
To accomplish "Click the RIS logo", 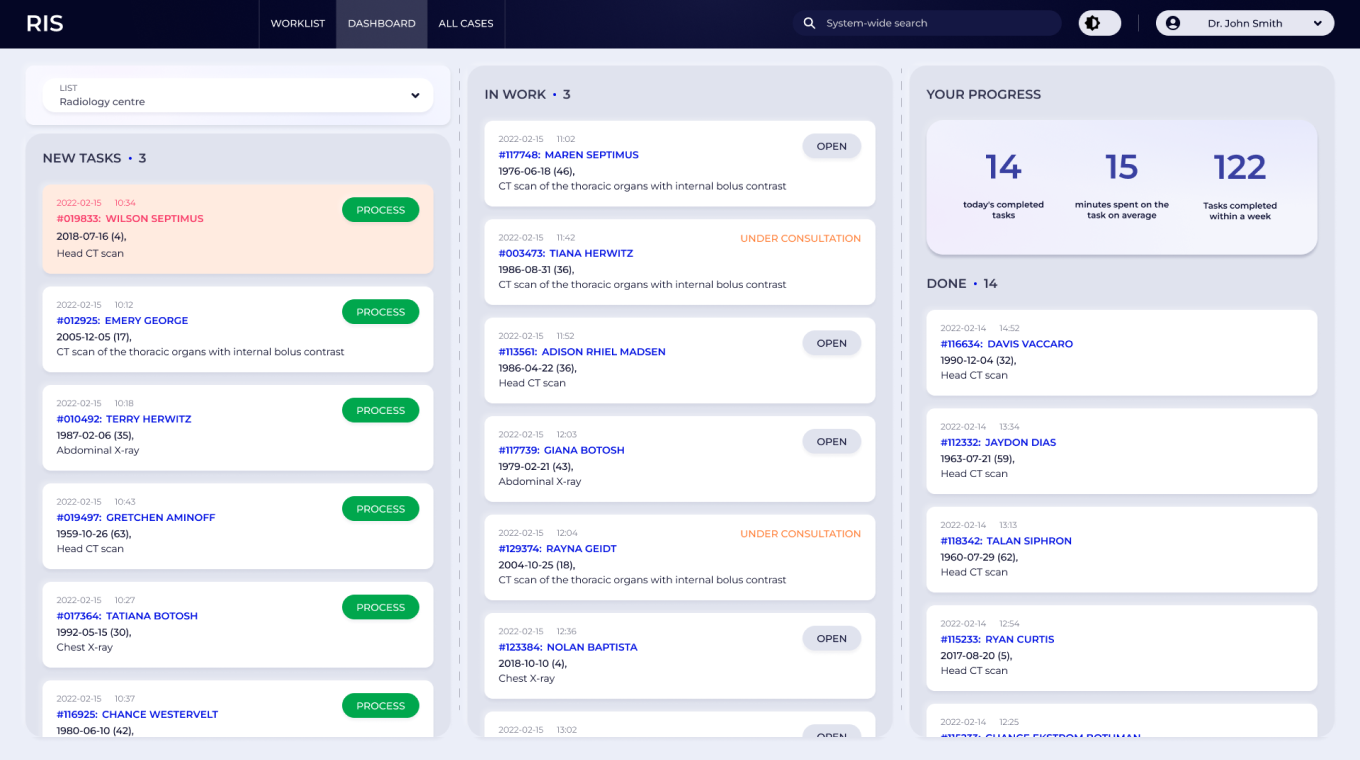I will coord(44,23).
